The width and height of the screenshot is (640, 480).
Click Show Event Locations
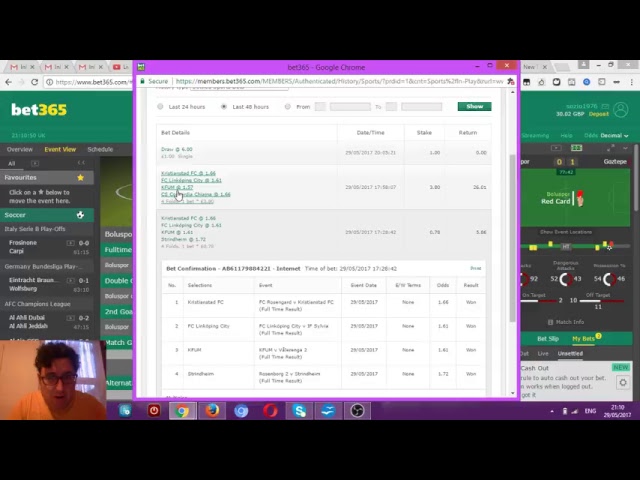[x=566, y=232]
